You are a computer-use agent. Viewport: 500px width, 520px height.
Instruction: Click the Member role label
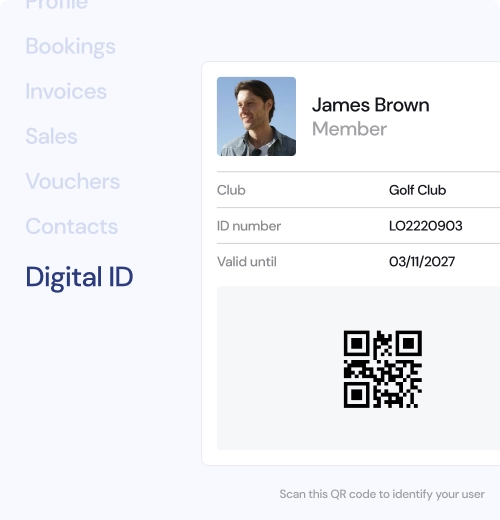click(x=349, y=129)
